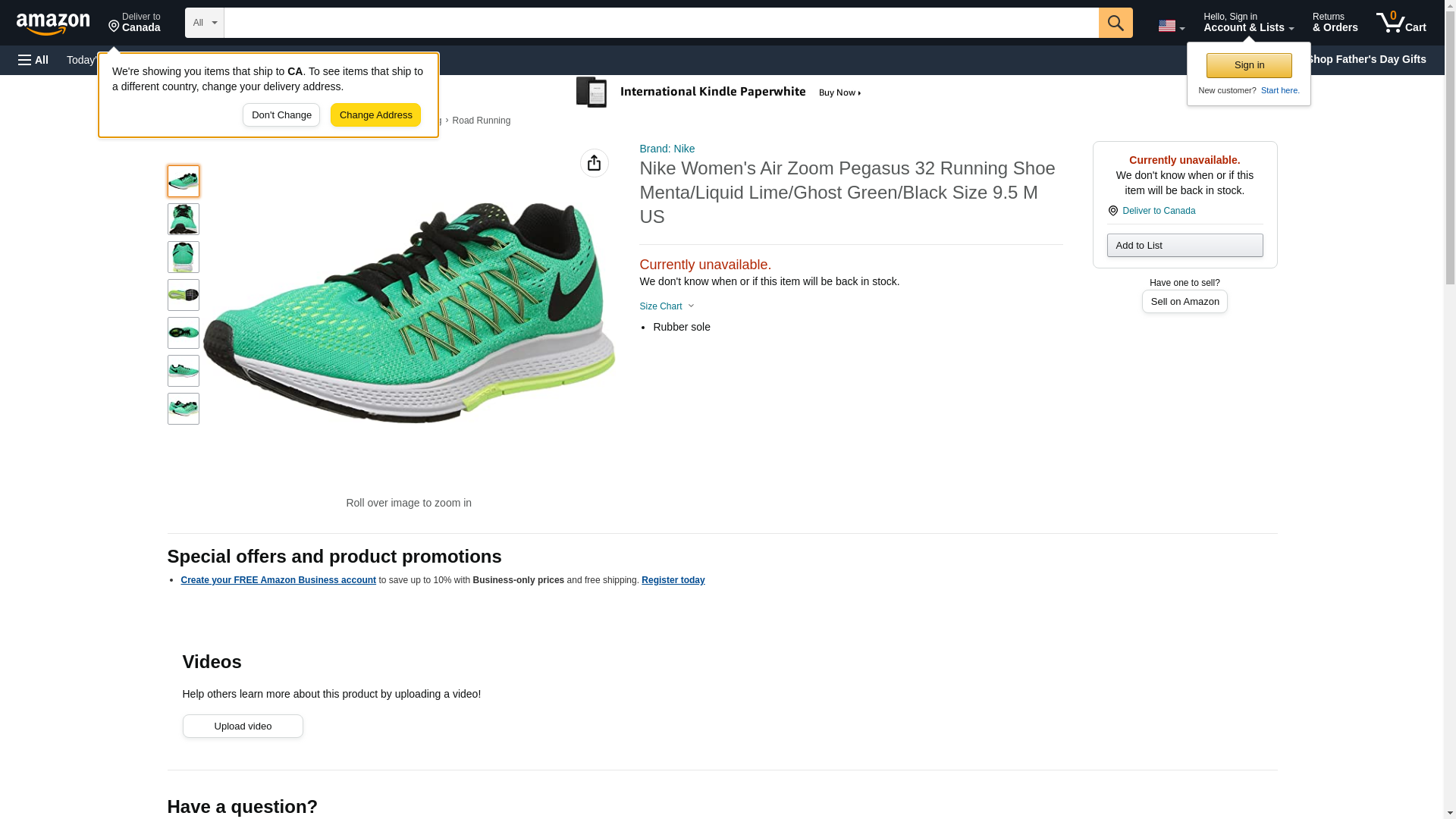Click the Amazon logo

point(53,24)
